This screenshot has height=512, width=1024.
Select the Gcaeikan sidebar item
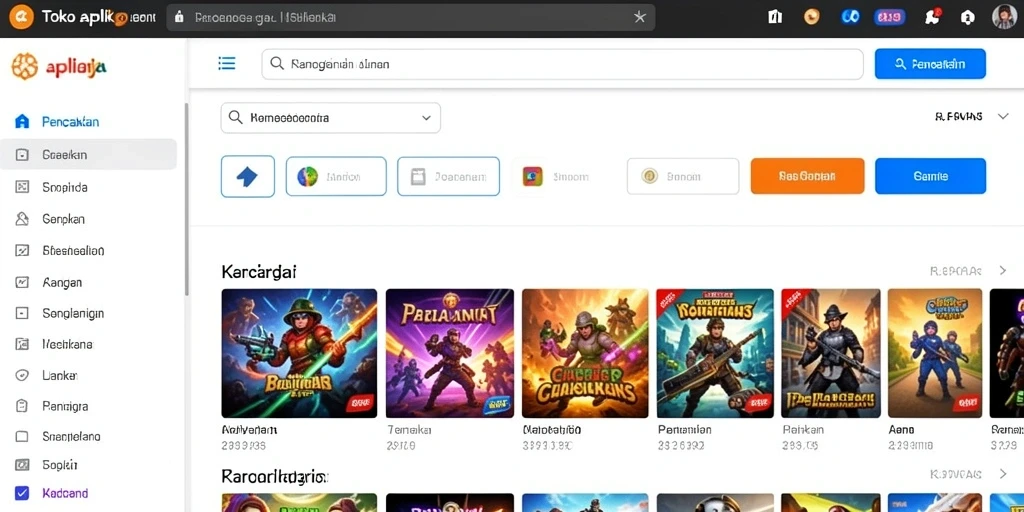click(x=88, y=155)
